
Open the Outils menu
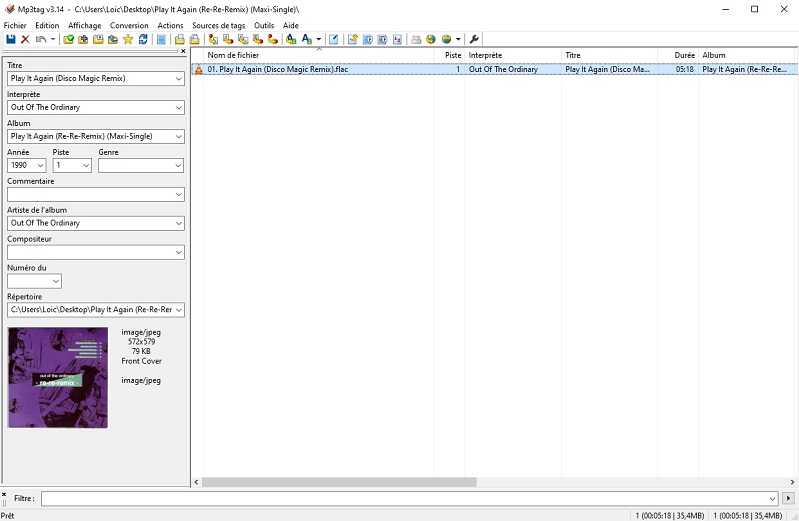click(x=264, y=25)
